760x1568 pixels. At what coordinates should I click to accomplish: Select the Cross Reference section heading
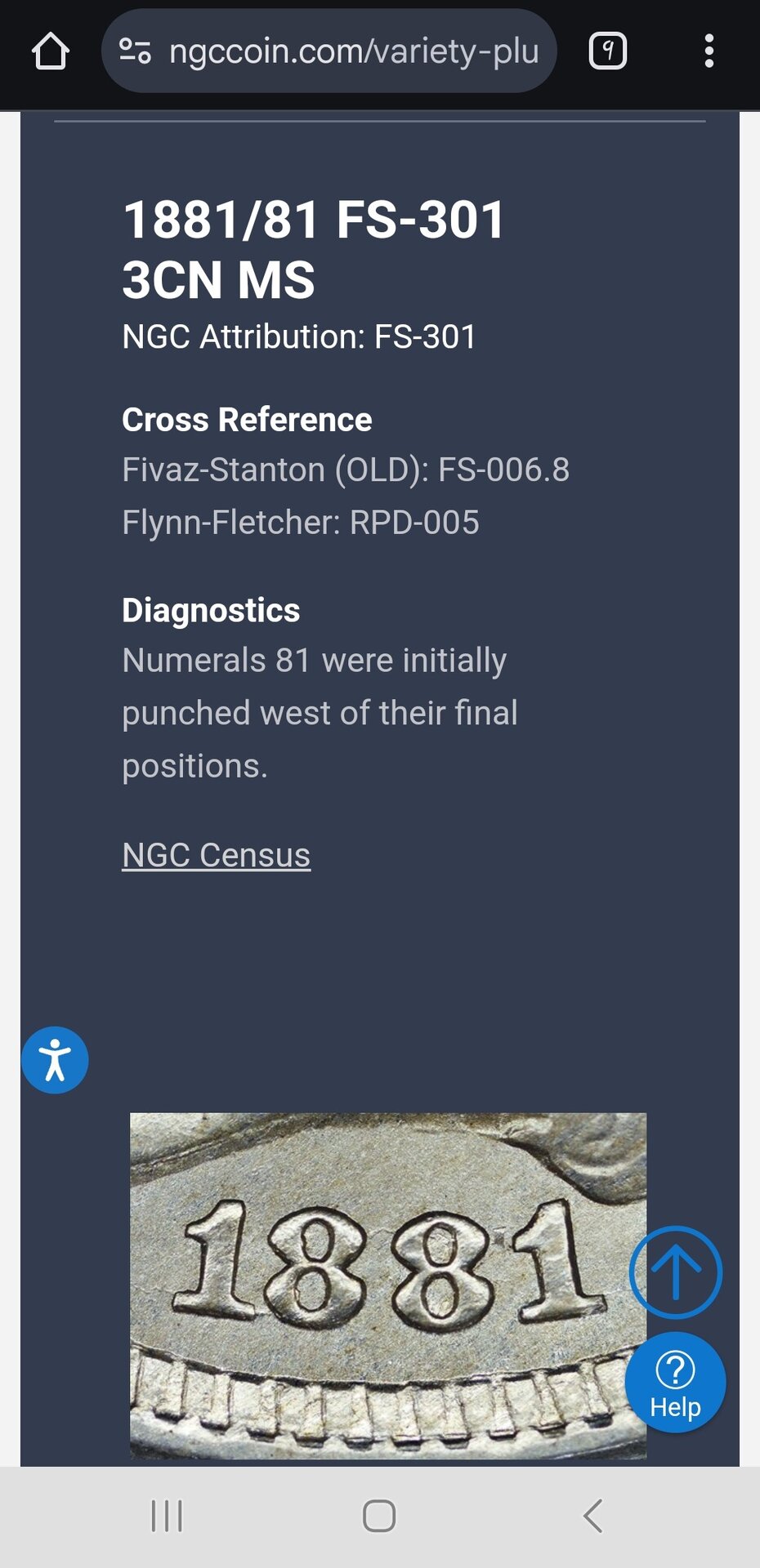click(247, 420)
